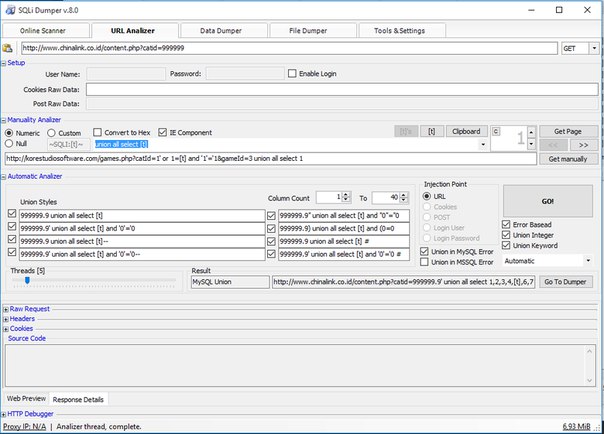Open the union all select [t] dropdown arrow

[x=483, y=144]
